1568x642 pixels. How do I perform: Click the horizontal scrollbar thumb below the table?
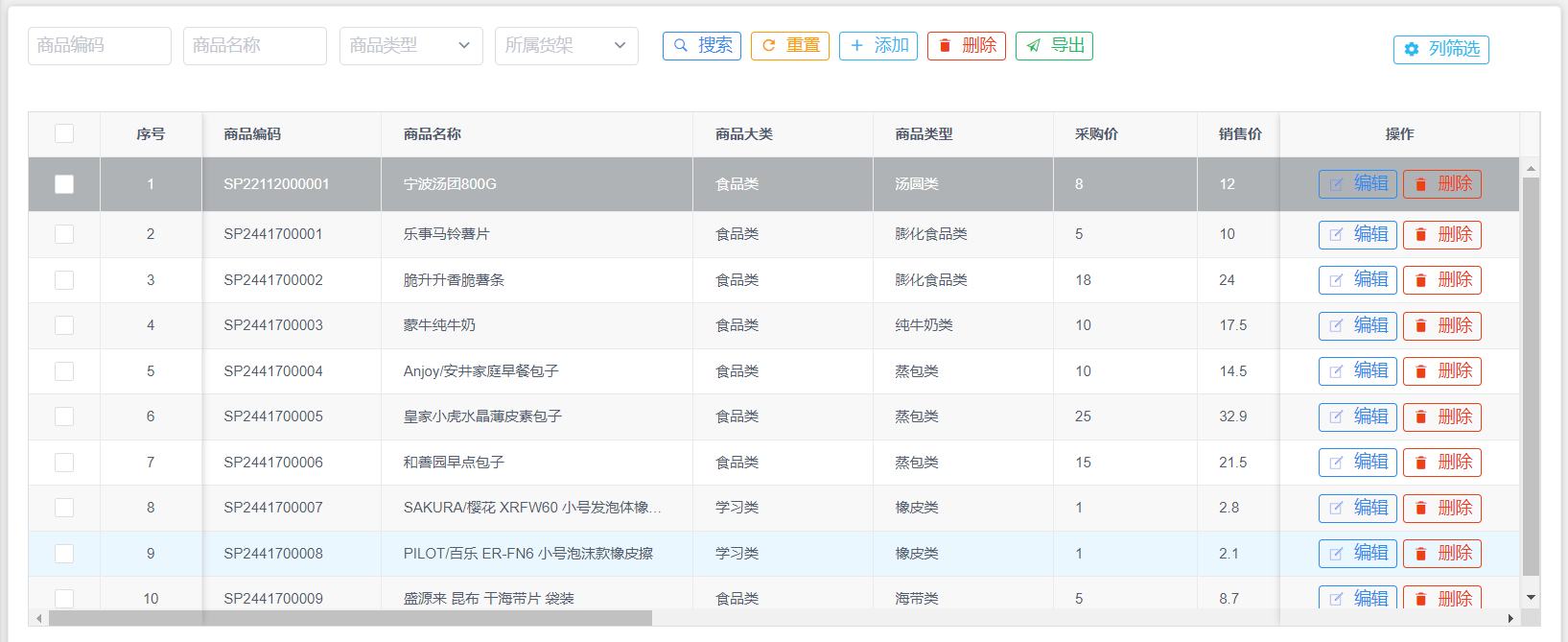click(x=350, y=618)
